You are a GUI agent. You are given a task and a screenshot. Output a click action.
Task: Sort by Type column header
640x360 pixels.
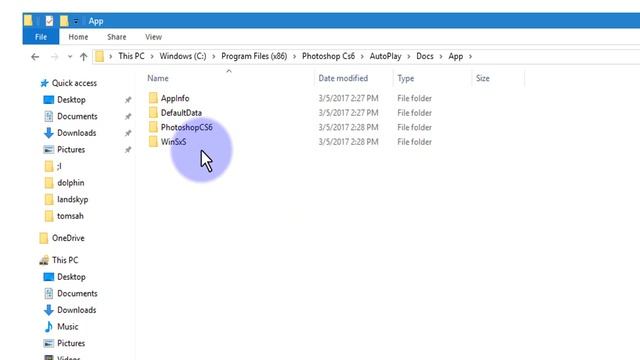point(406,78)
